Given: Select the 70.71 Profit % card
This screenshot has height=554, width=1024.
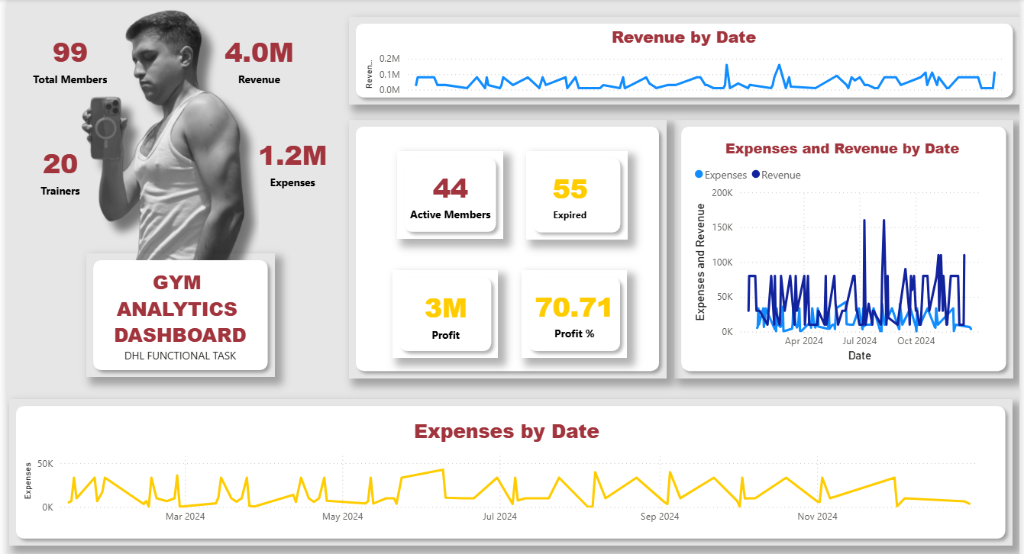Looking at the screenshot, I should pos(573,314).
